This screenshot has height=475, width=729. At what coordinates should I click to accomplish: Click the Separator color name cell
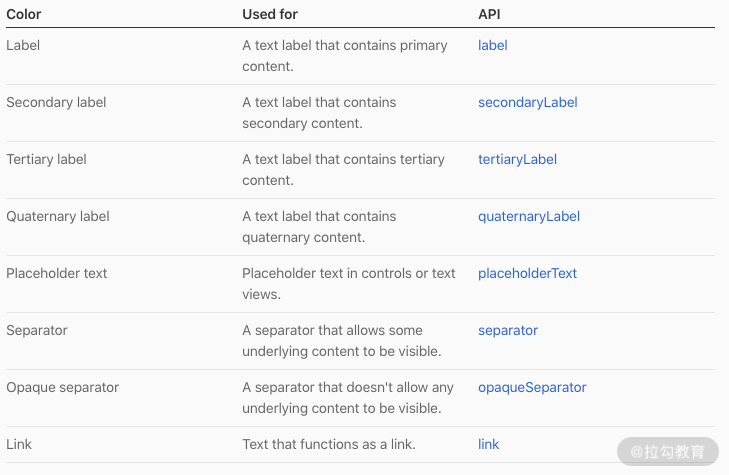(37, 330)
